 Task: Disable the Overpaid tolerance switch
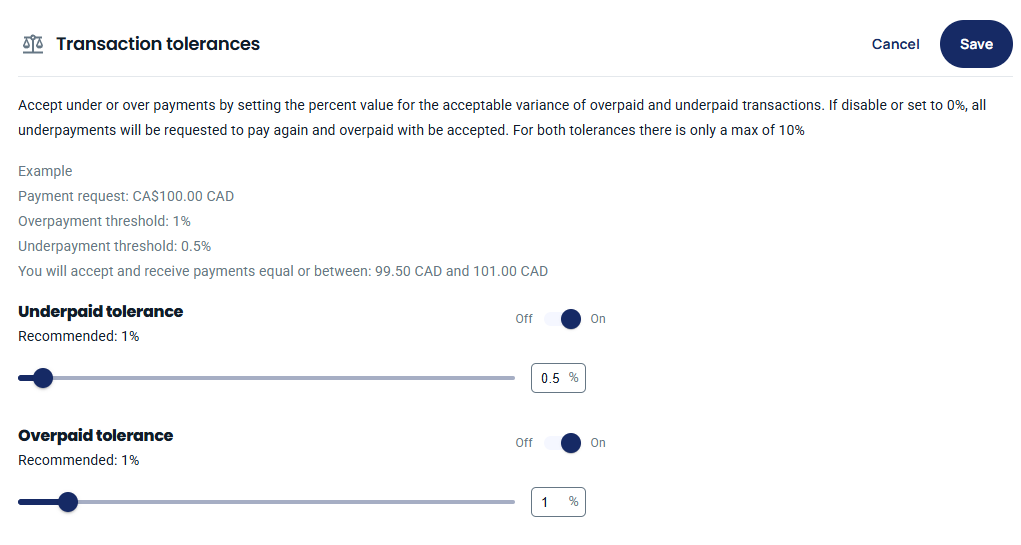(563, 443)
